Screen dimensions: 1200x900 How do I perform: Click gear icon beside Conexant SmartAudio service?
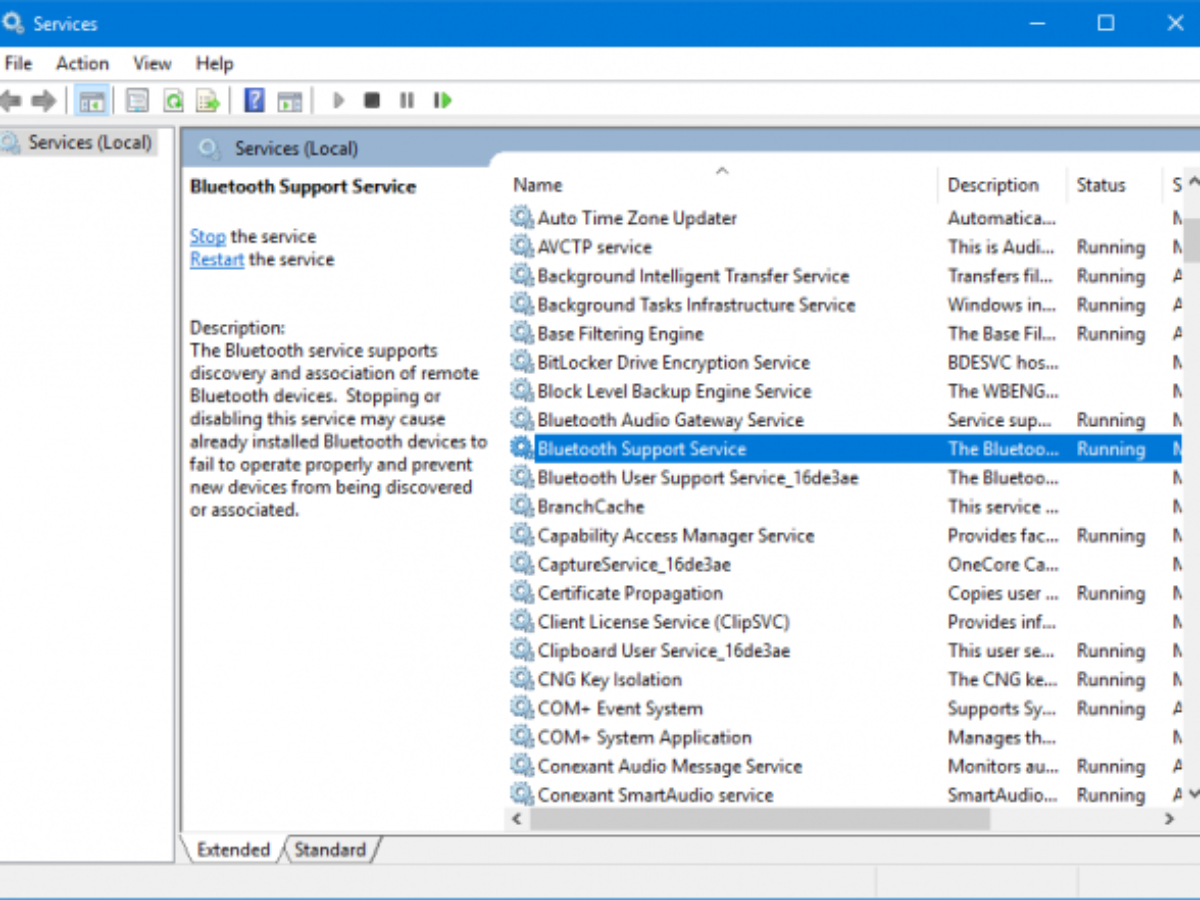coord(522,796)
